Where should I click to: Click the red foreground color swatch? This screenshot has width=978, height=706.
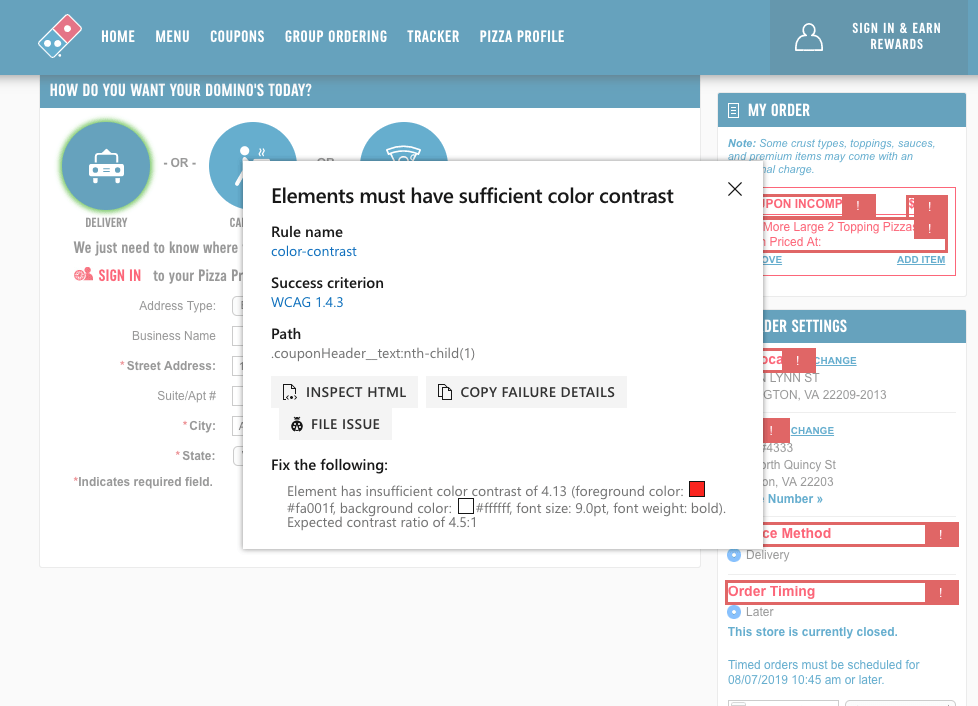[697, 489]
